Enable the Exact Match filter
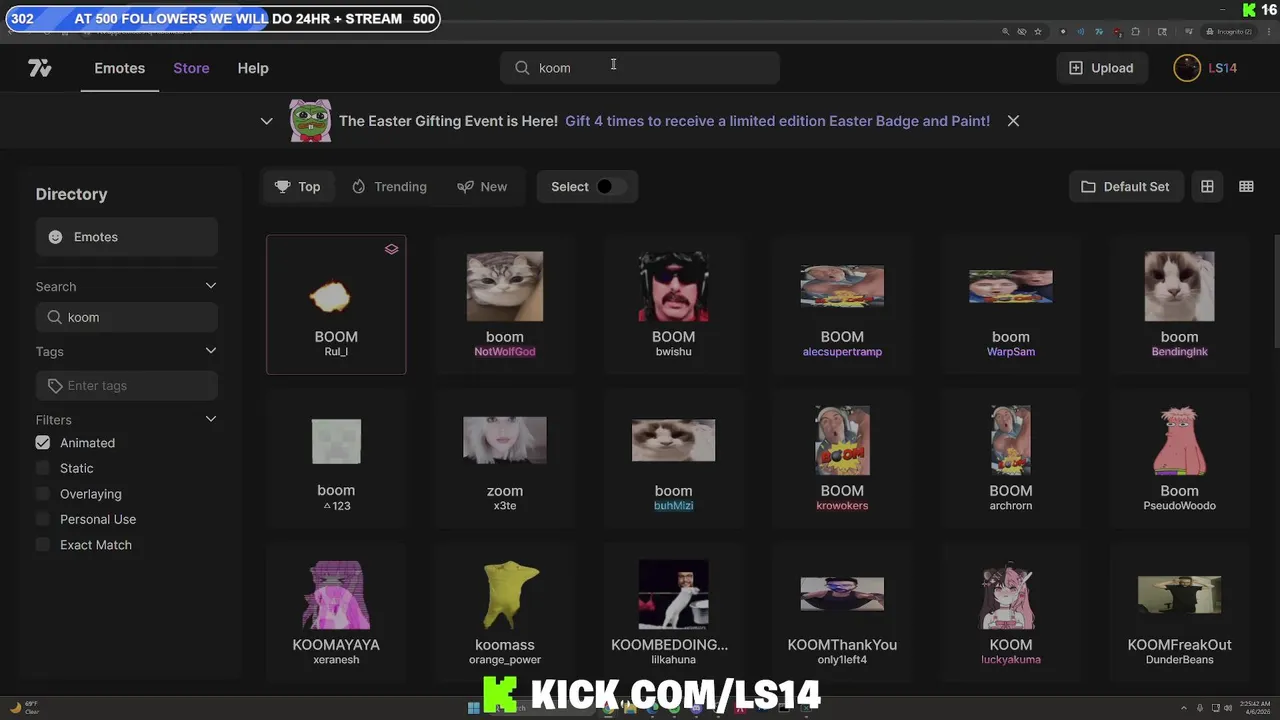1280x720 pixels. 42,545
